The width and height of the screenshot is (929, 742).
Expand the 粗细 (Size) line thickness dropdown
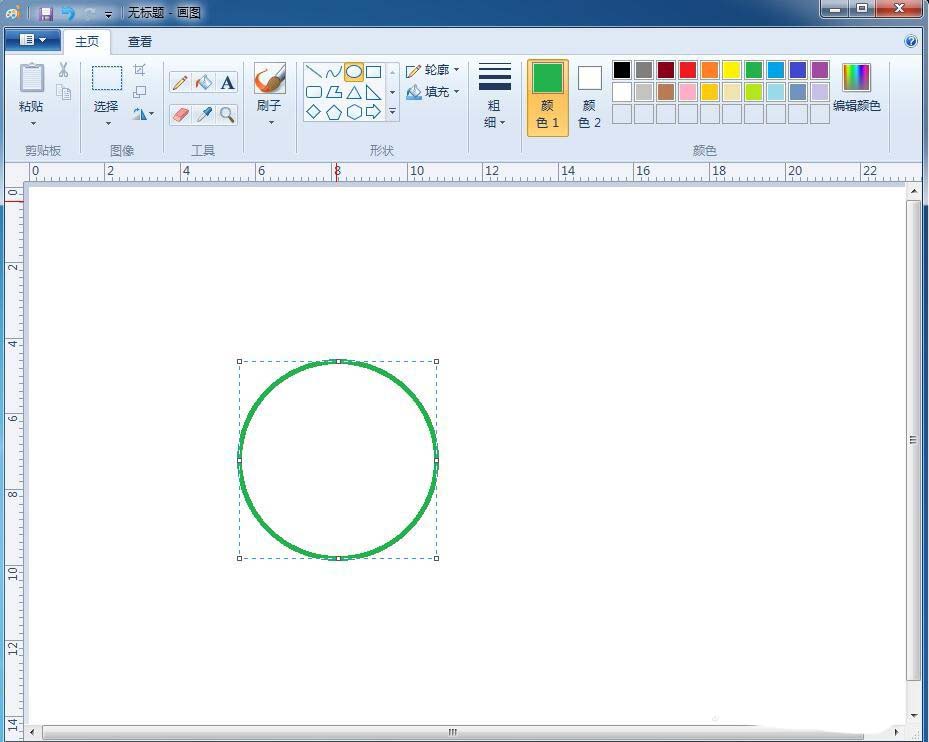click(495, 97)
